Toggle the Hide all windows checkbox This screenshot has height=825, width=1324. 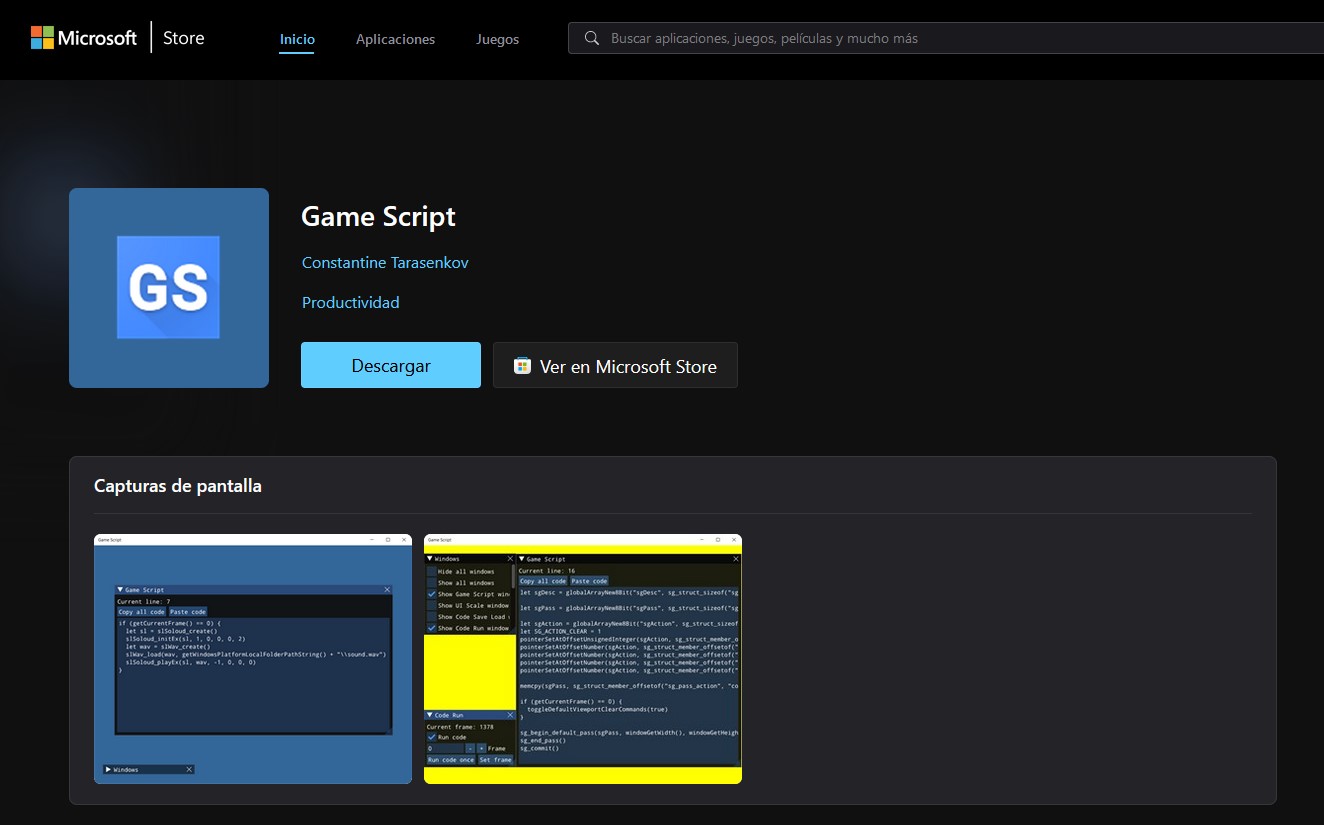pyautogui.click(x=432, y=571)
